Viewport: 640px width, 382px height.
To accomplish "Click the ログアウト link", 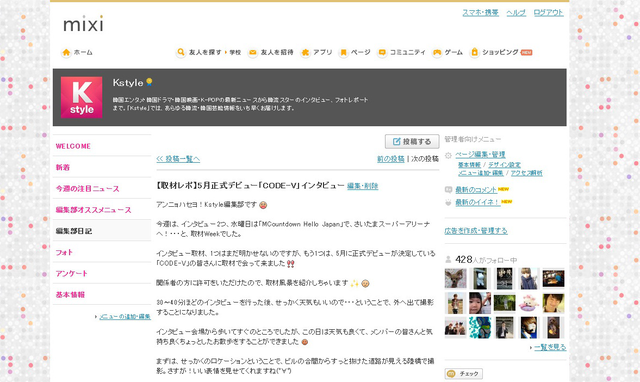I will click(x=548, y=13).
